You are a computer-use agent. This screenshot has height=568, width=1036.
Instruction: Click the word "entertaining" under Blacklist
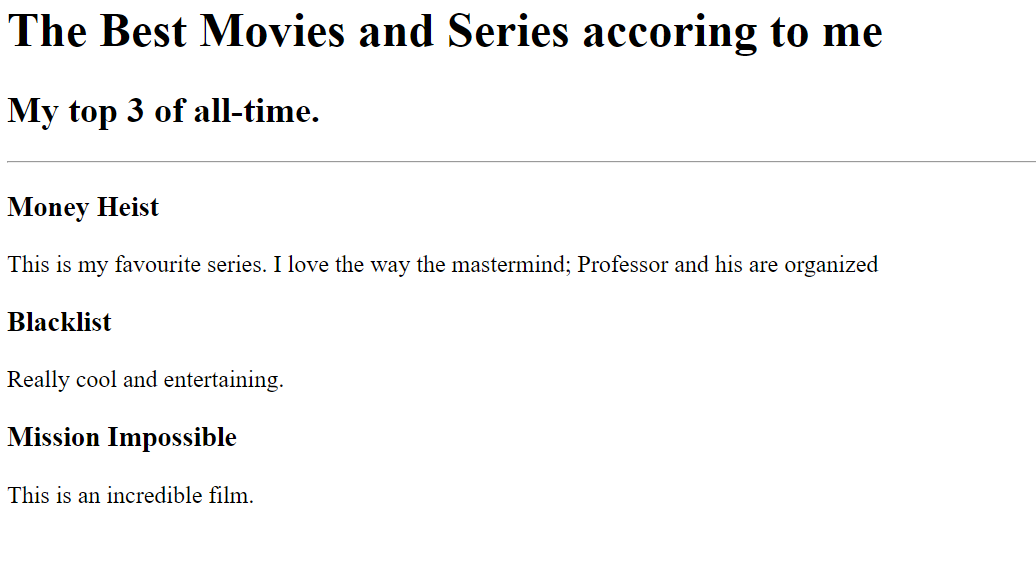pos(223,380)
